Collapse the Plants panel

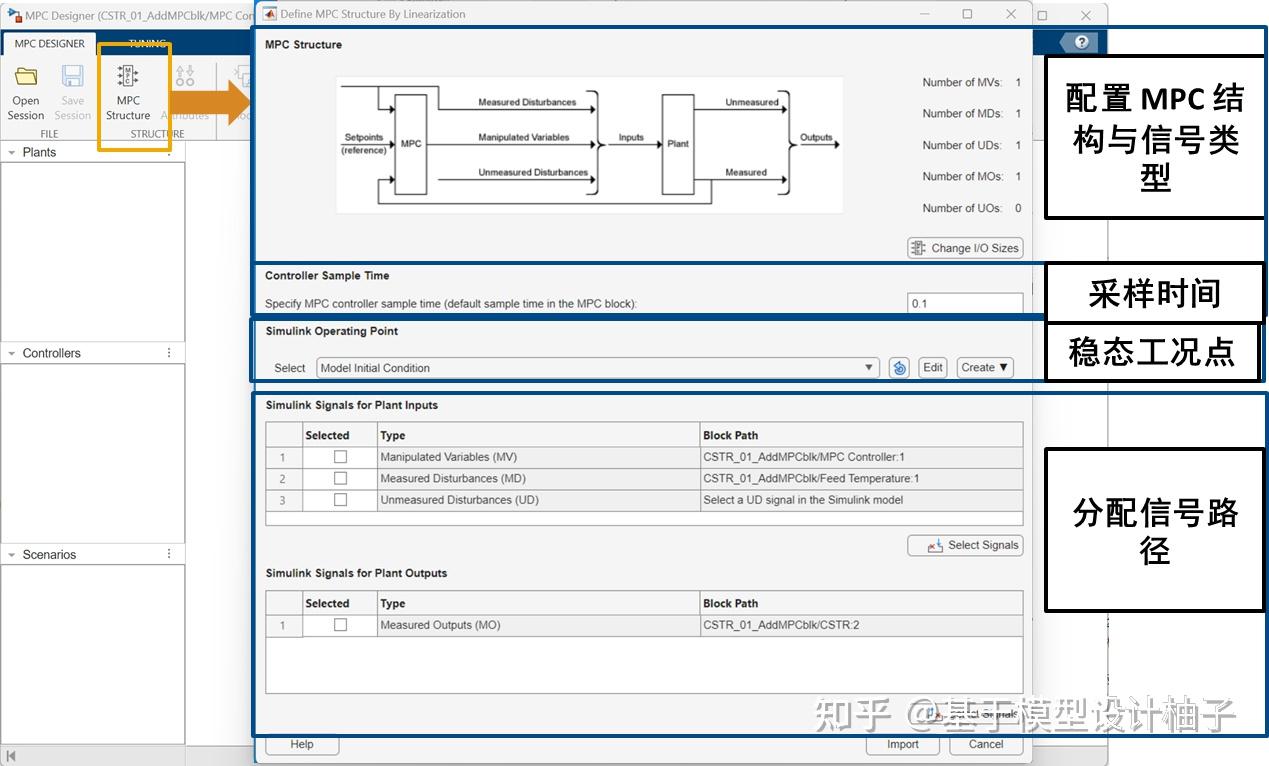(11, 151)
